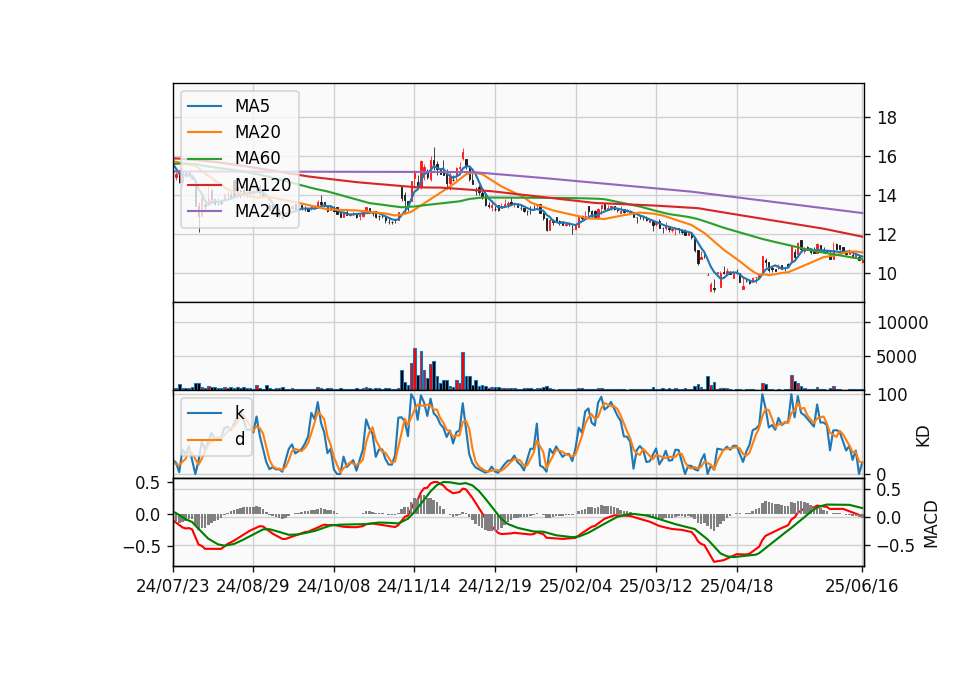Click the price axis value 18
The height and width of the screenshot is (690, 960).
tap(887, 118)
